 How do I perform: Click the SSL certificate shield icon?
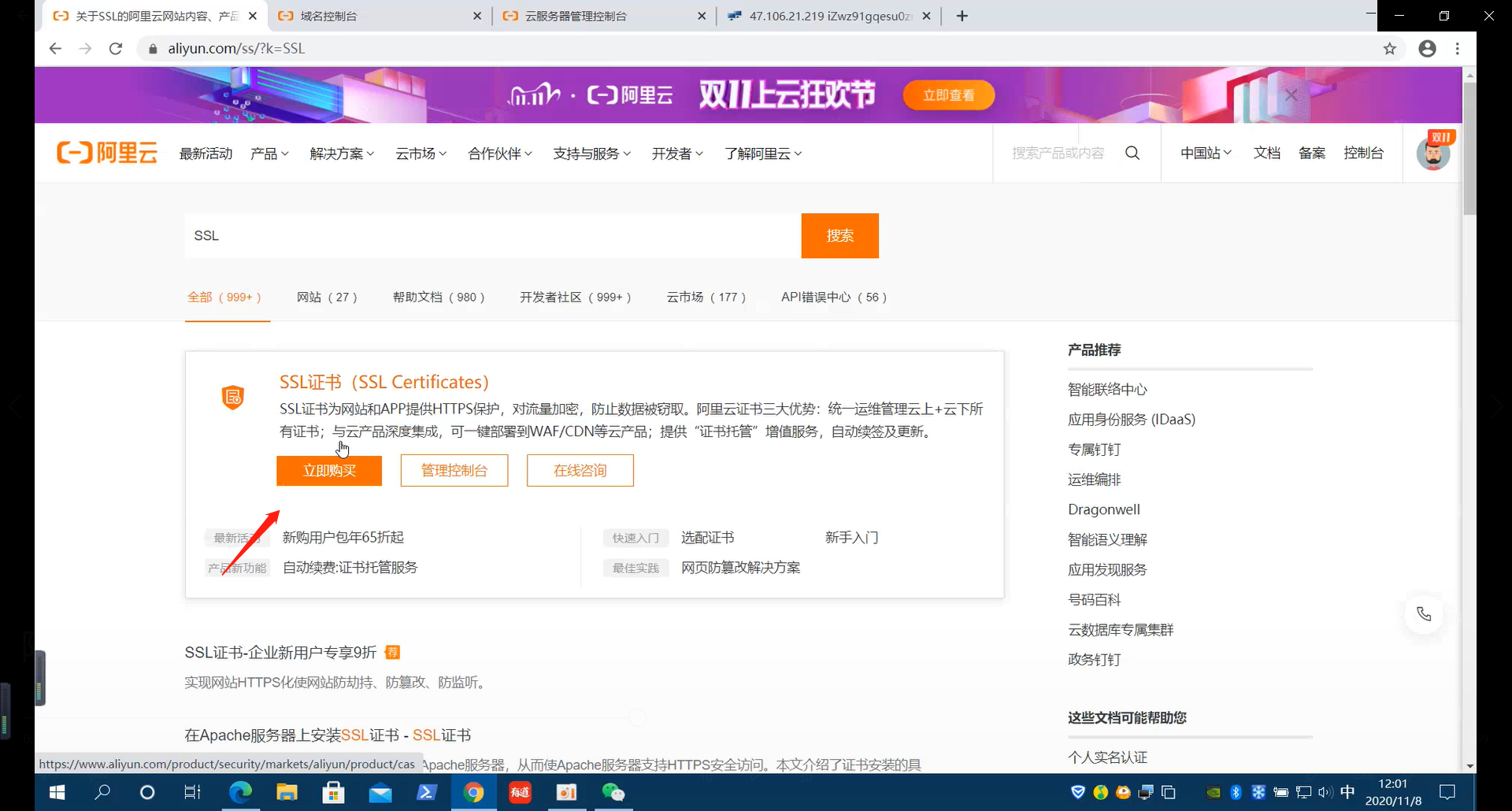233,398
